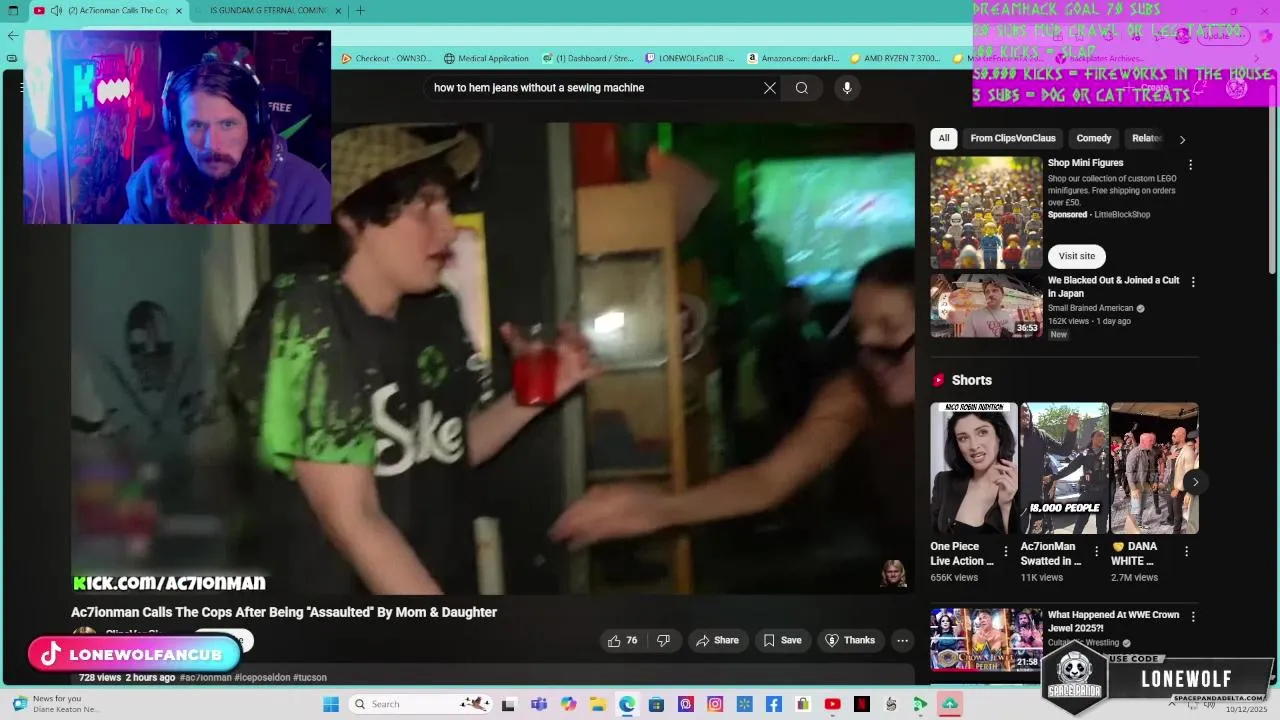
Task: Close the IS GUNDAM:G ETERNAL tab
Action: pos(338,11)
